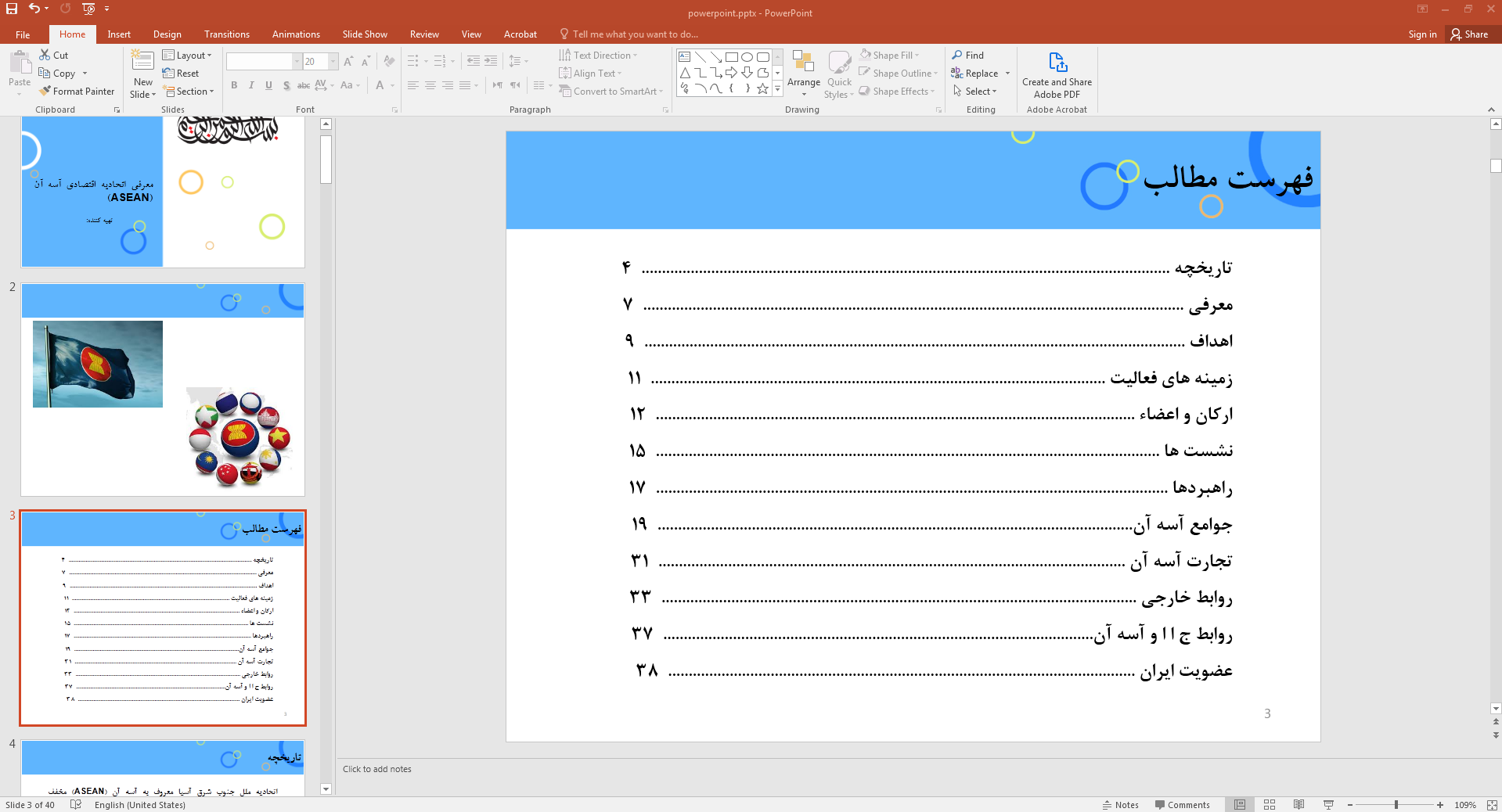Screen dimensions: 1502x812
Task: Toggle italic formatting
Action: coord(251,85)
